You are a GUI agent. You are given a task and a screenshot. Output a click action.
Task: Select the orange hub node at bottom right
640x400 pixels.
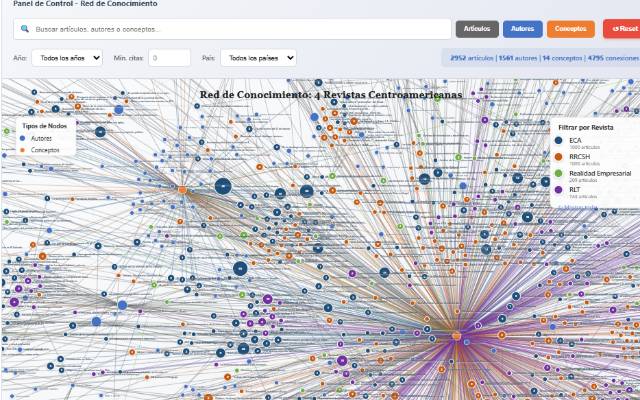tap(456, 336)
